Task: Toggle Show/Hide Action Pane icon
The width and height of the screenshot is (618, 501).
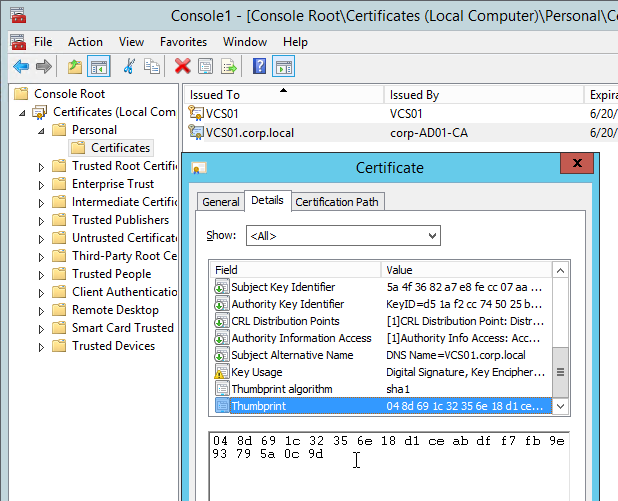Action: 283,66
